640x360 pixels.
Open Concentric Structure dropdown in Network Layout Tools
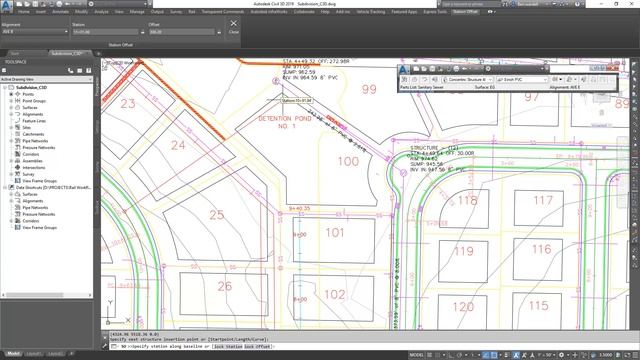coord(468,80)
